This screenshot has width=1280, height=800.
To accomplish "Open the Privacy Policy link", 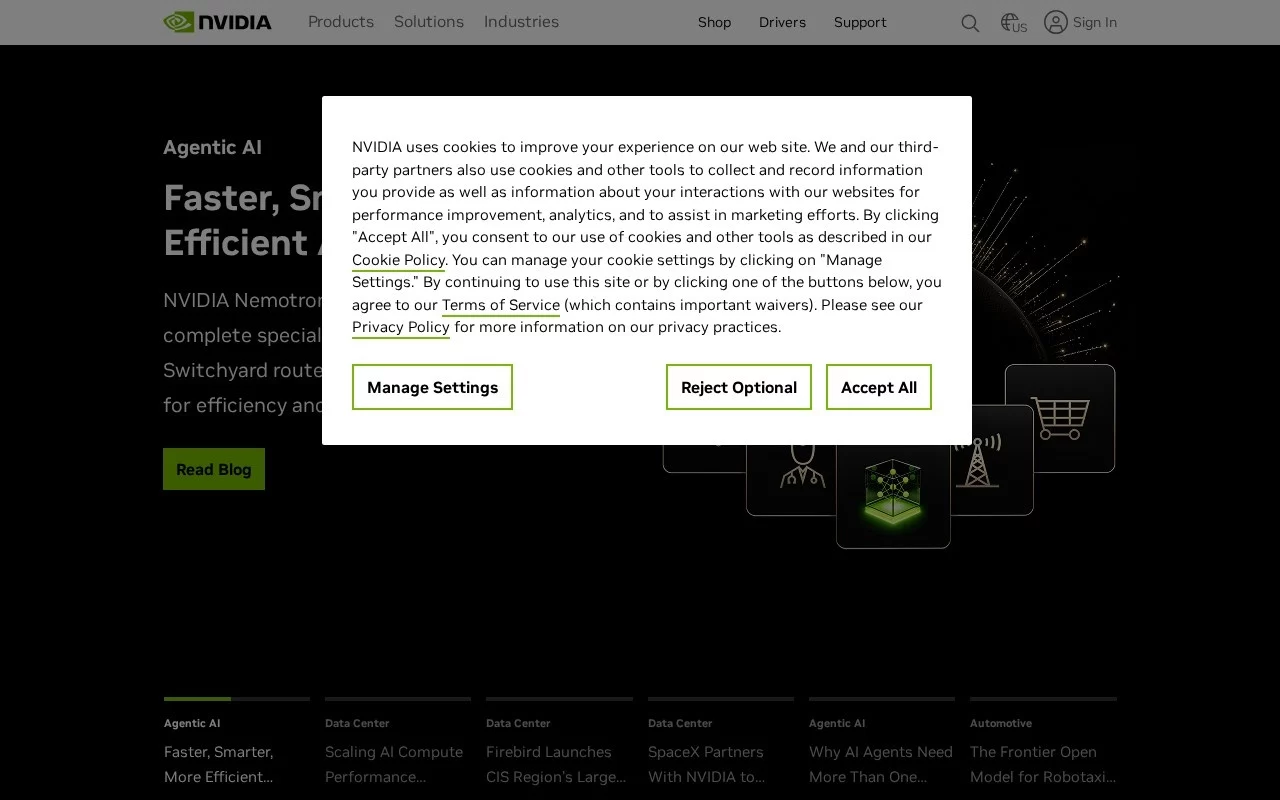I will pos(401,327).
